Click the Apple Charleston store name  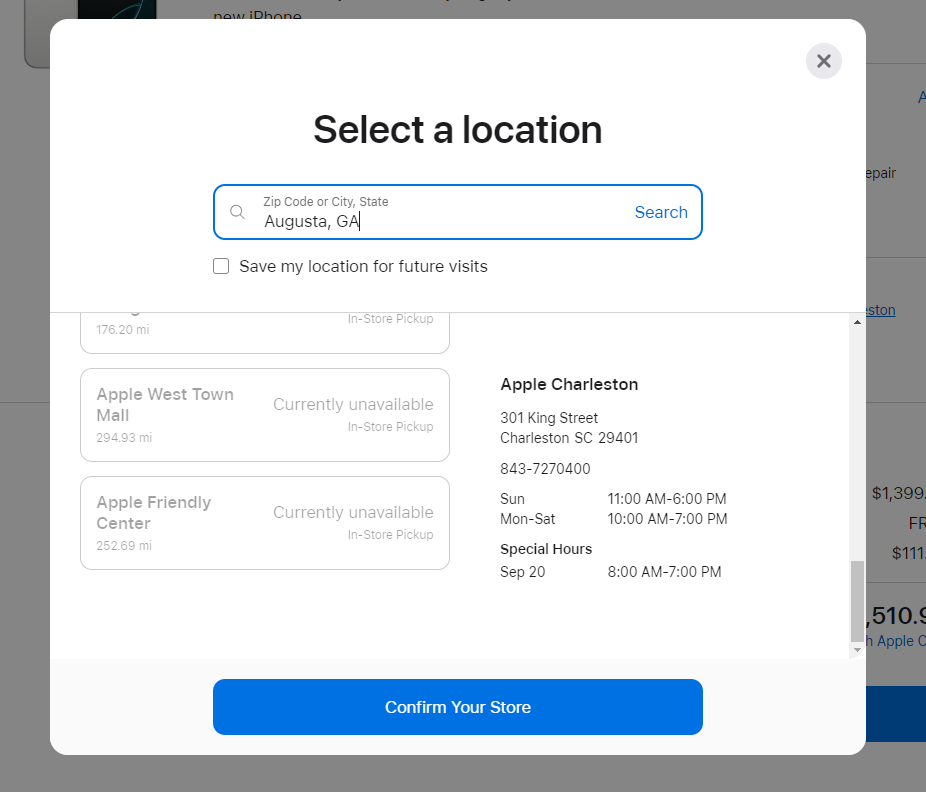point(569,384)
